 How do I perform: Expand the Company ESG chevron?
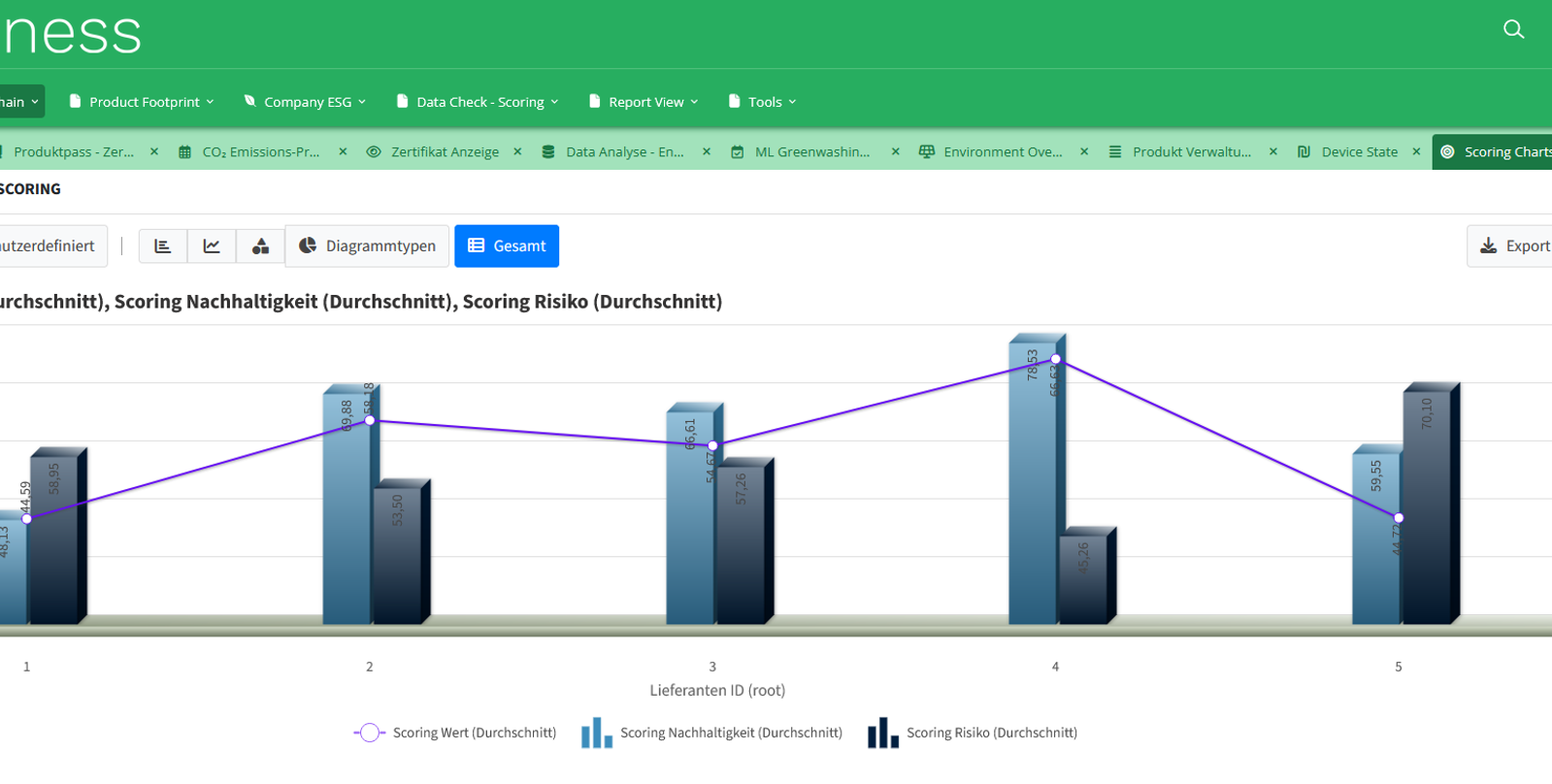click(x=362, y=102)
